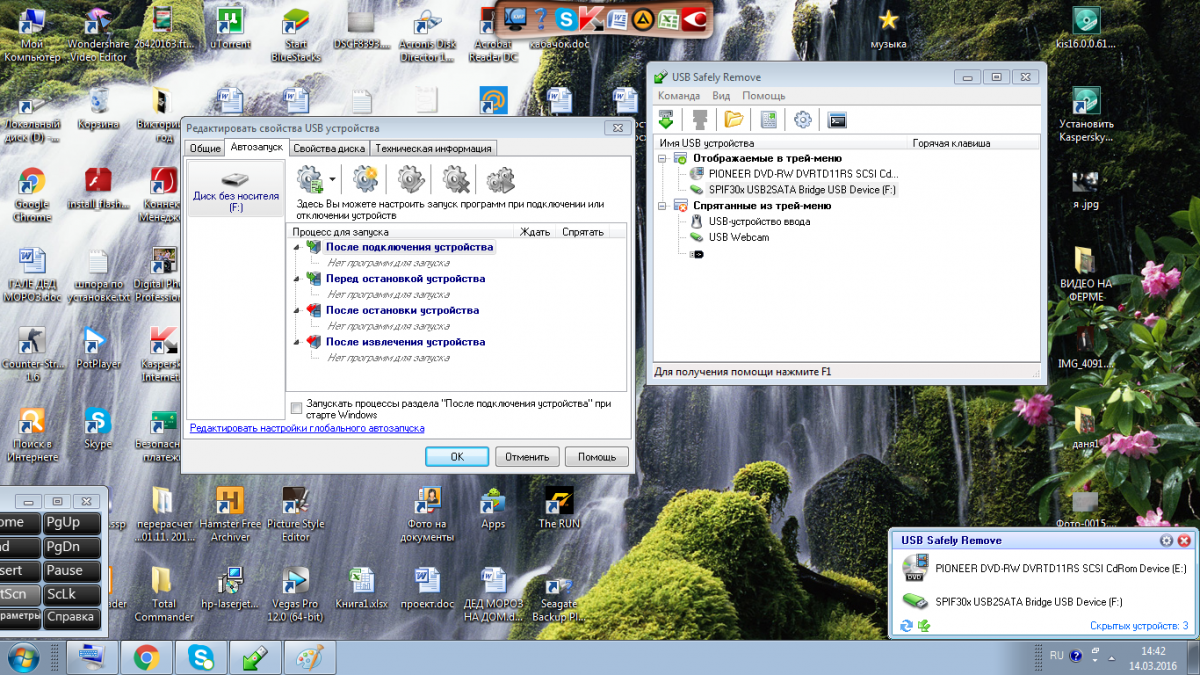The height and width of the screenshot is (675, 1200).
Task: Click the green Stop device arrow icon
Action: [667, 120]
